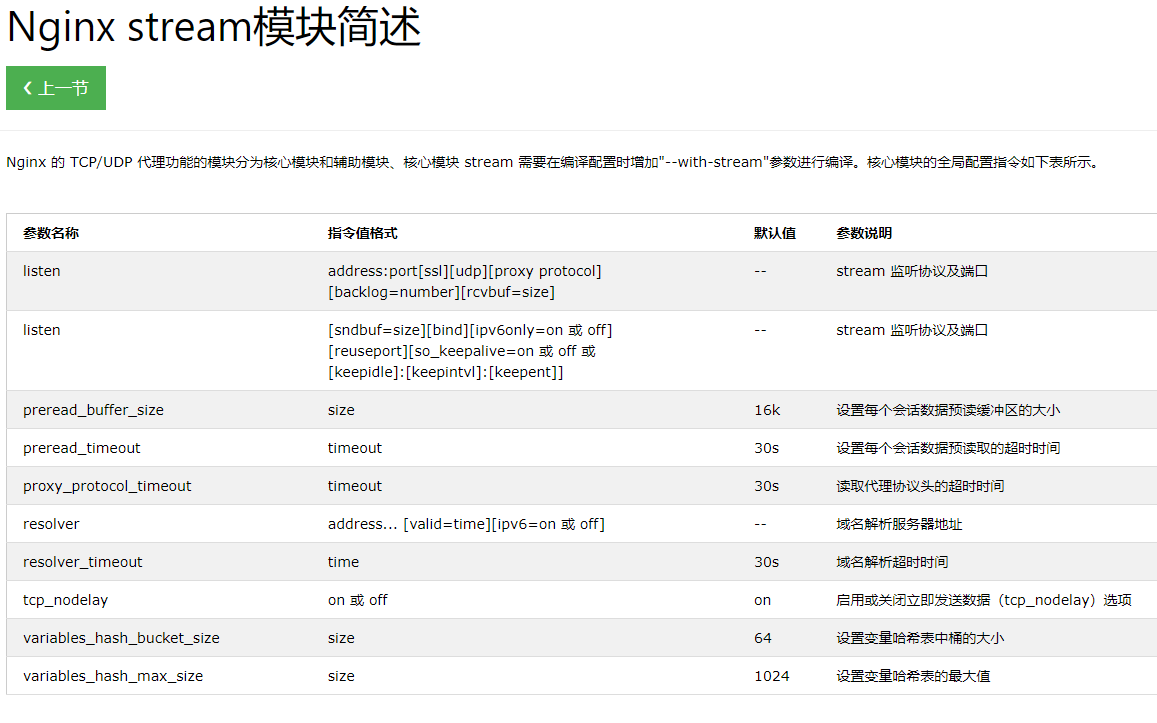Screen dimensions: 1157x723
Task: Click the 'time' format cell of resolver_timeout
Action: [343, 562]
